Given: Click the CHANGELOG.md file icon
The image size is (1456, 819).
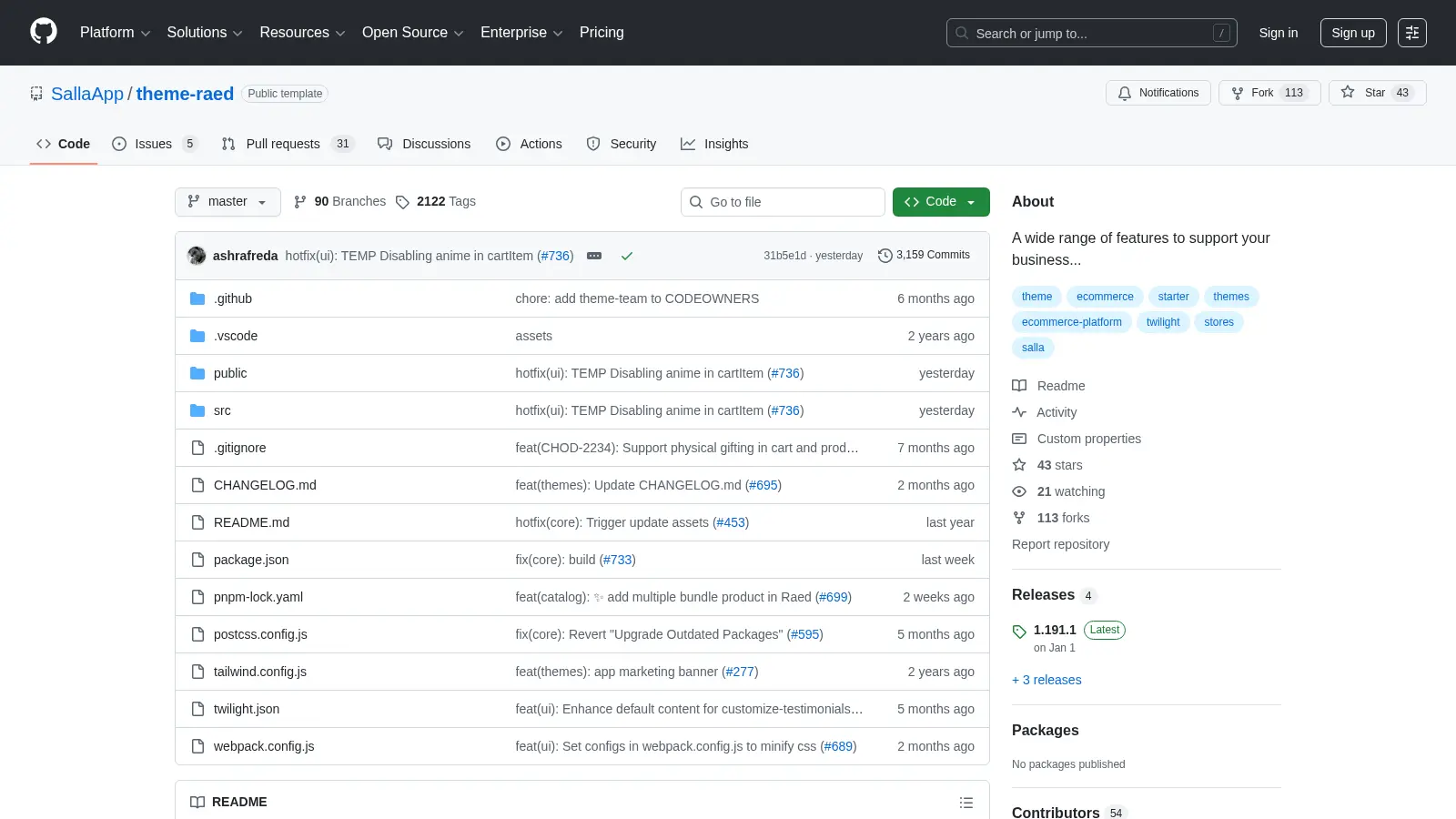Looking at the screenshot, I should point(197,485).
